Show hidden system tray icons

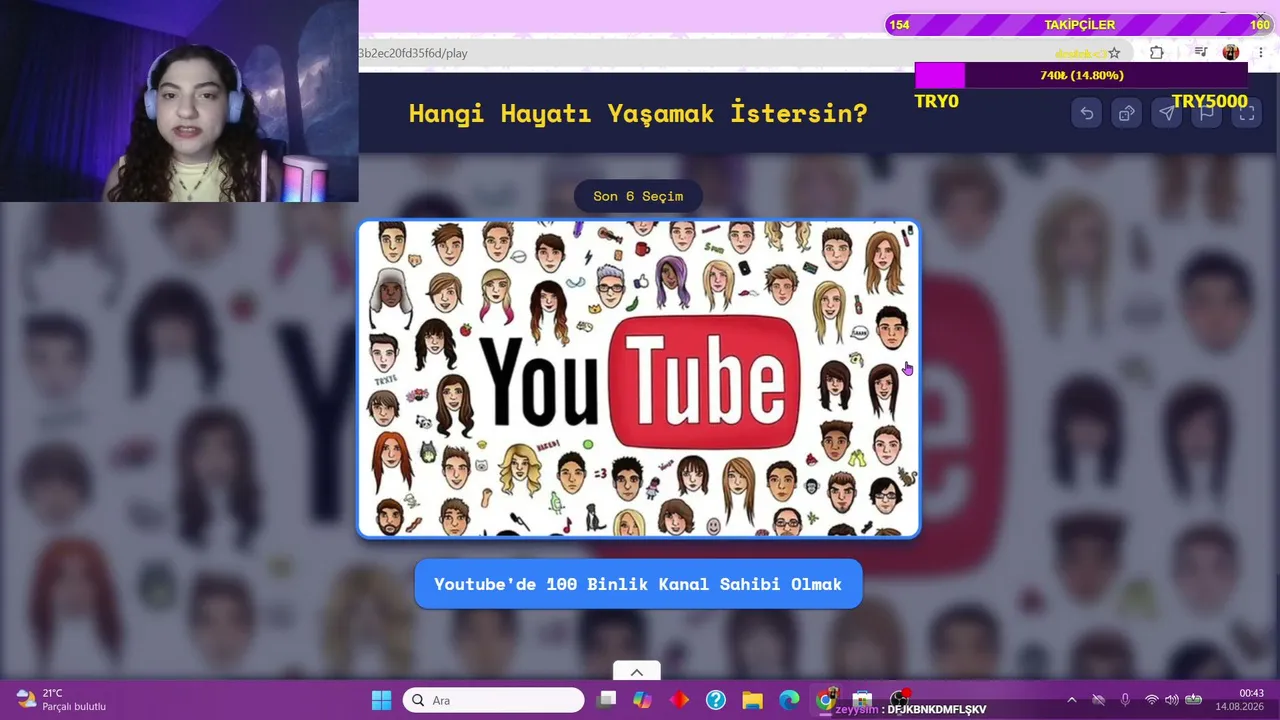tap(1072, 700)
